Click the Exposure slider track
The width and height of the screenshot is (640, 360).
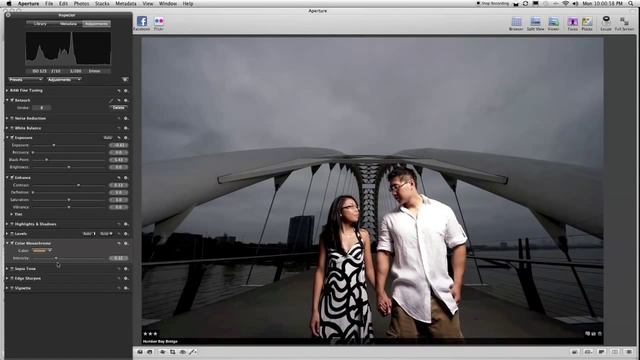pos(69,145)
